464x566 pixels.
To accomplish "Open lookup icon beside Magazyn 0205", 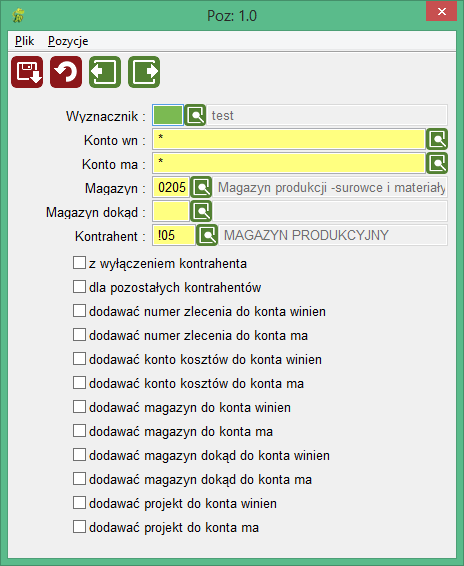I will 201,187.
